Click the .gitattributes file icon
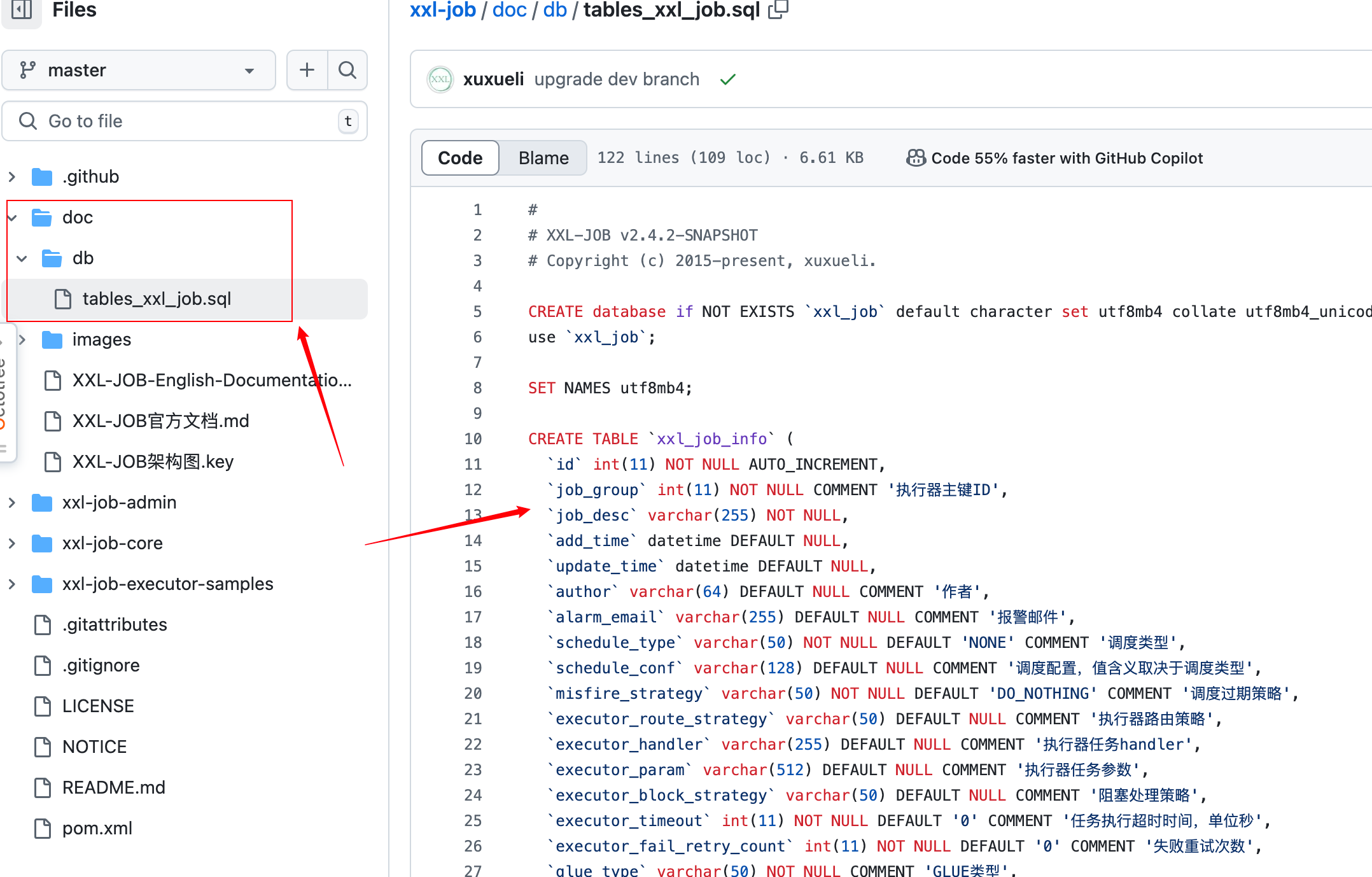The image size is (1372, 877). tap(43, 625)
